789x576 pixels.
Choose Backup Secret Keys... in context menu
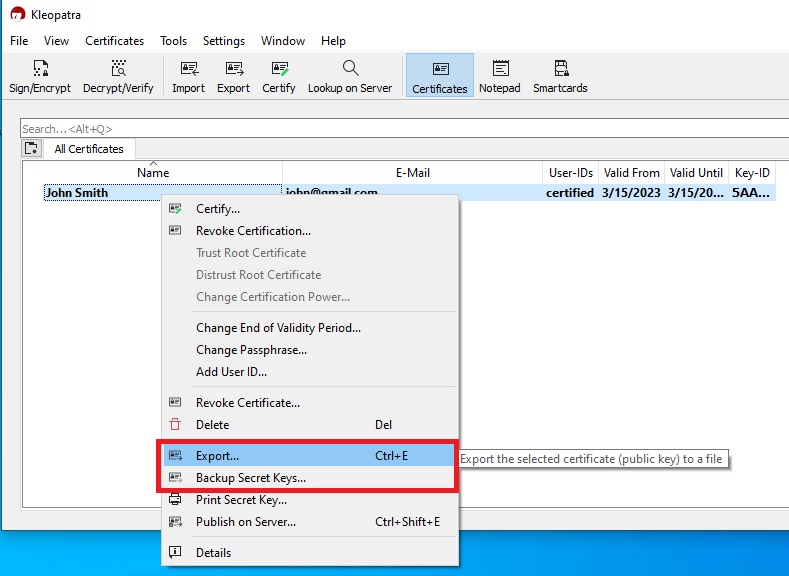coord(310,478)
